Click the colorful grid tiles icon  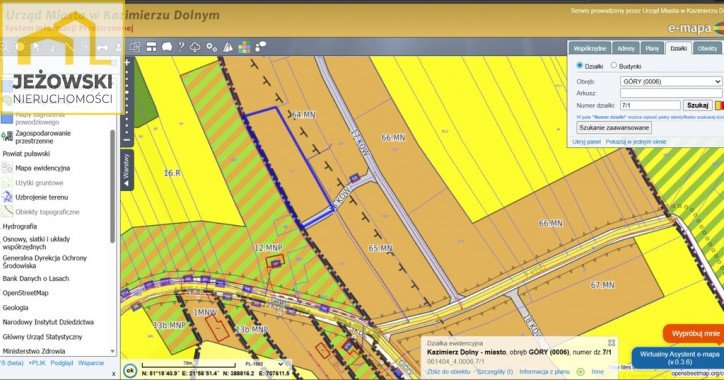pos(244,47)
